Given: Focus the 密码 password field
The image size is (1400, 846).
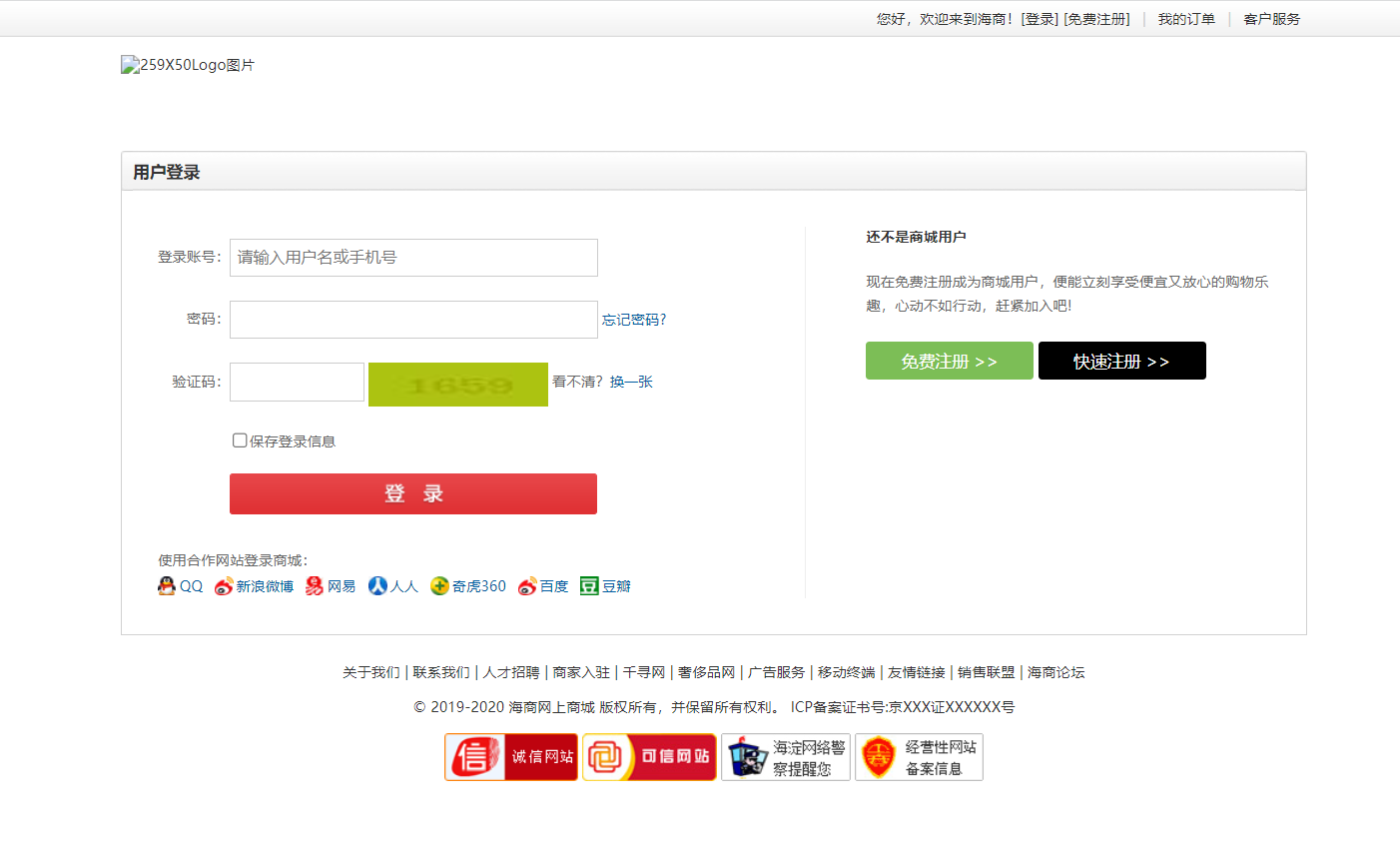Looking at the screenshot, I should tap(413, 320).
